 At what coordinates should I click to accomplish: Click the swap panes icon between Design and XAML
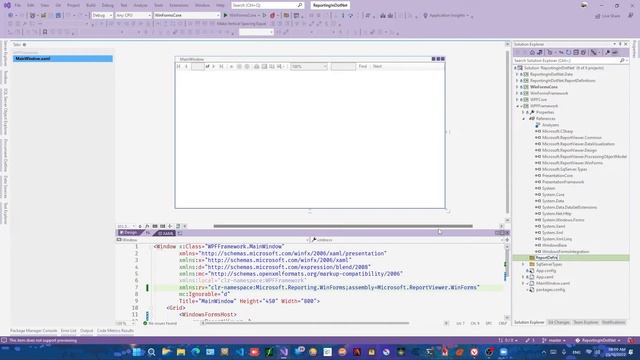coord(148,233)
